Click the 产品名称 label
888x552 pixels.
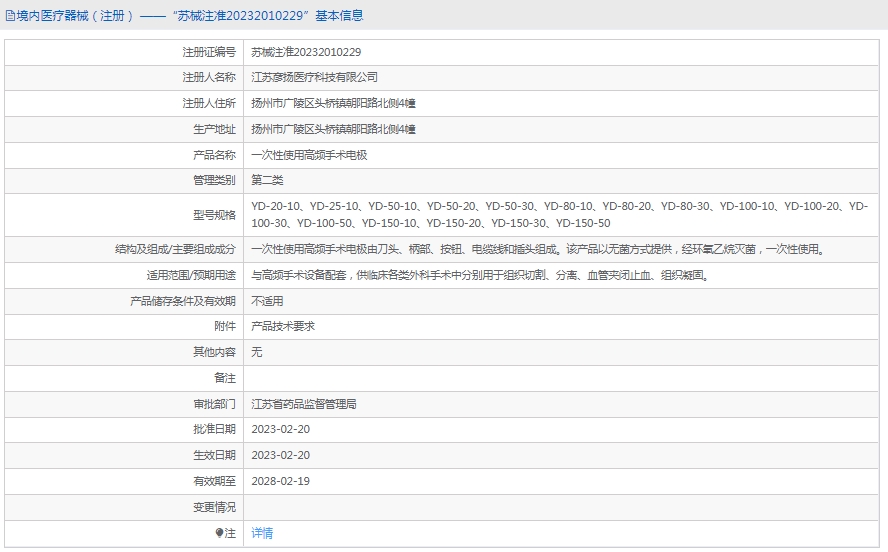point(214,155)
